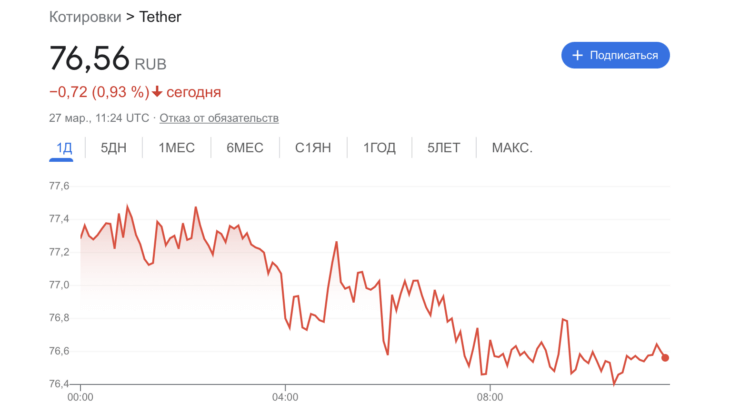Image resolution: width=750 pixels, height=413 pixels.
Task: Open the Отказ от обязательств link
Action: pos(219,118)
